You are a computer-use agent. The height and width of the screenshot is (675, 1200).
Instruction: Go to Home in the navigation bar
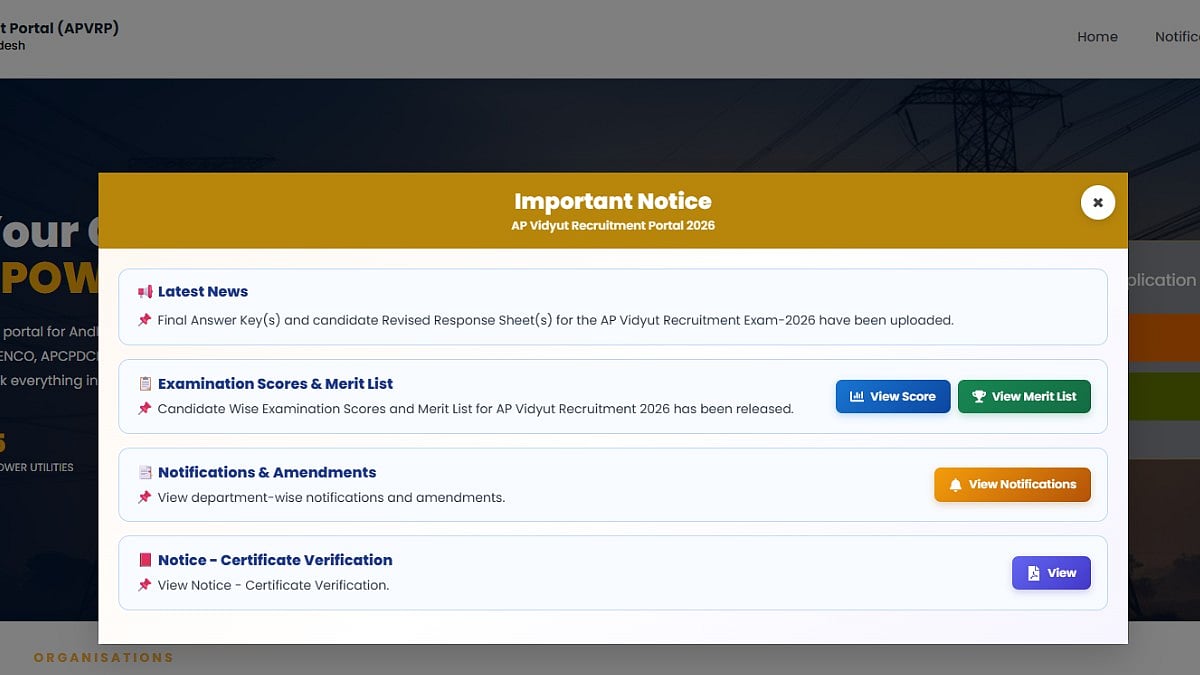tap(1097, 36)
